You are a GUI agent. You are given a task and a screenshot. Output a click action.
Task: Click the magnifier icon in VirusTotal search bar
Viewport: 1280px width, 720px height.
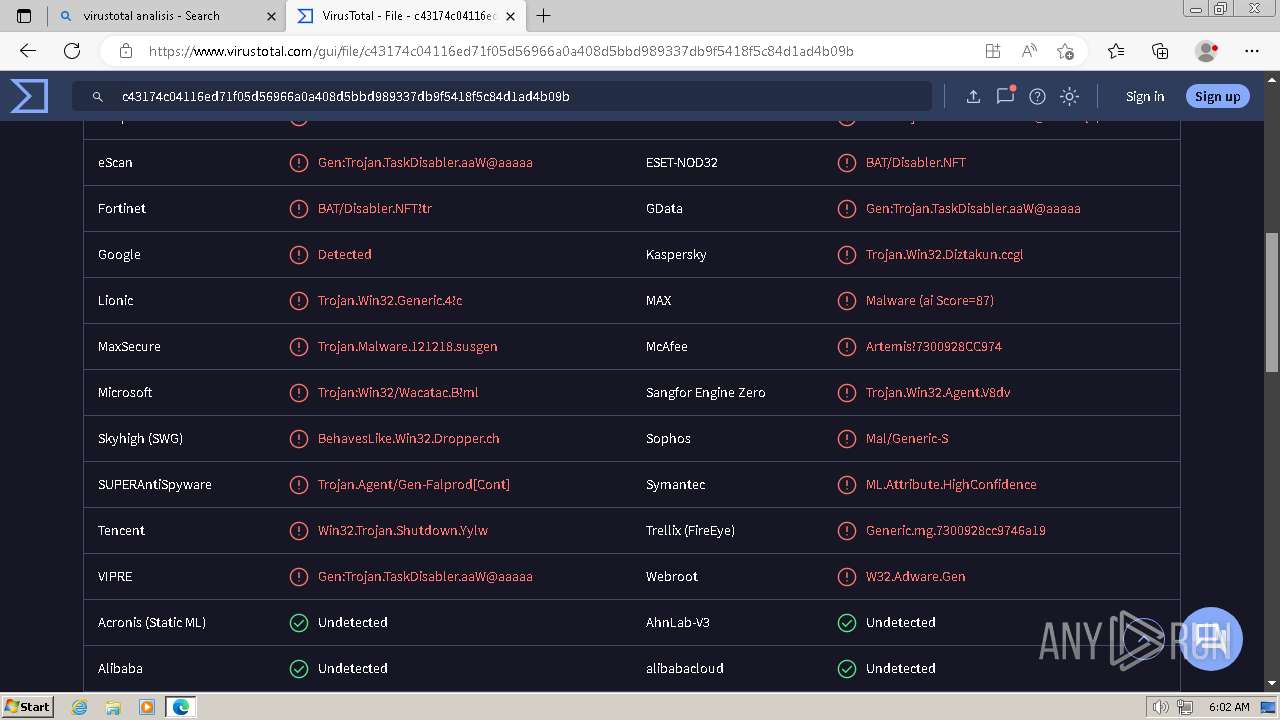pos(97,97)
